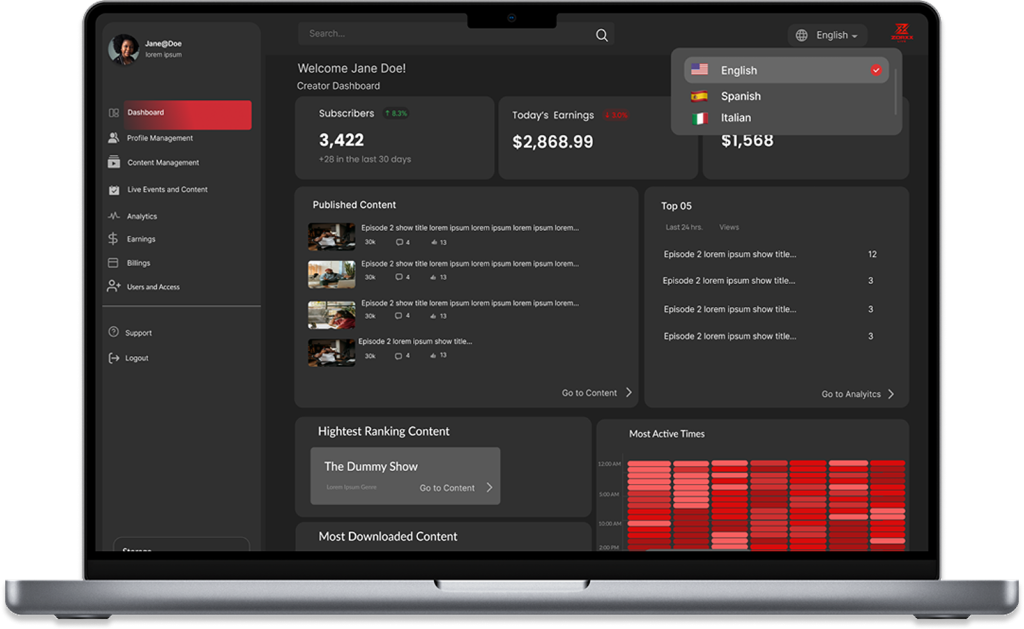Screen dimensions: 1024x629
Task: Open Live Events and Content section
Action: [x=167, y=189]
